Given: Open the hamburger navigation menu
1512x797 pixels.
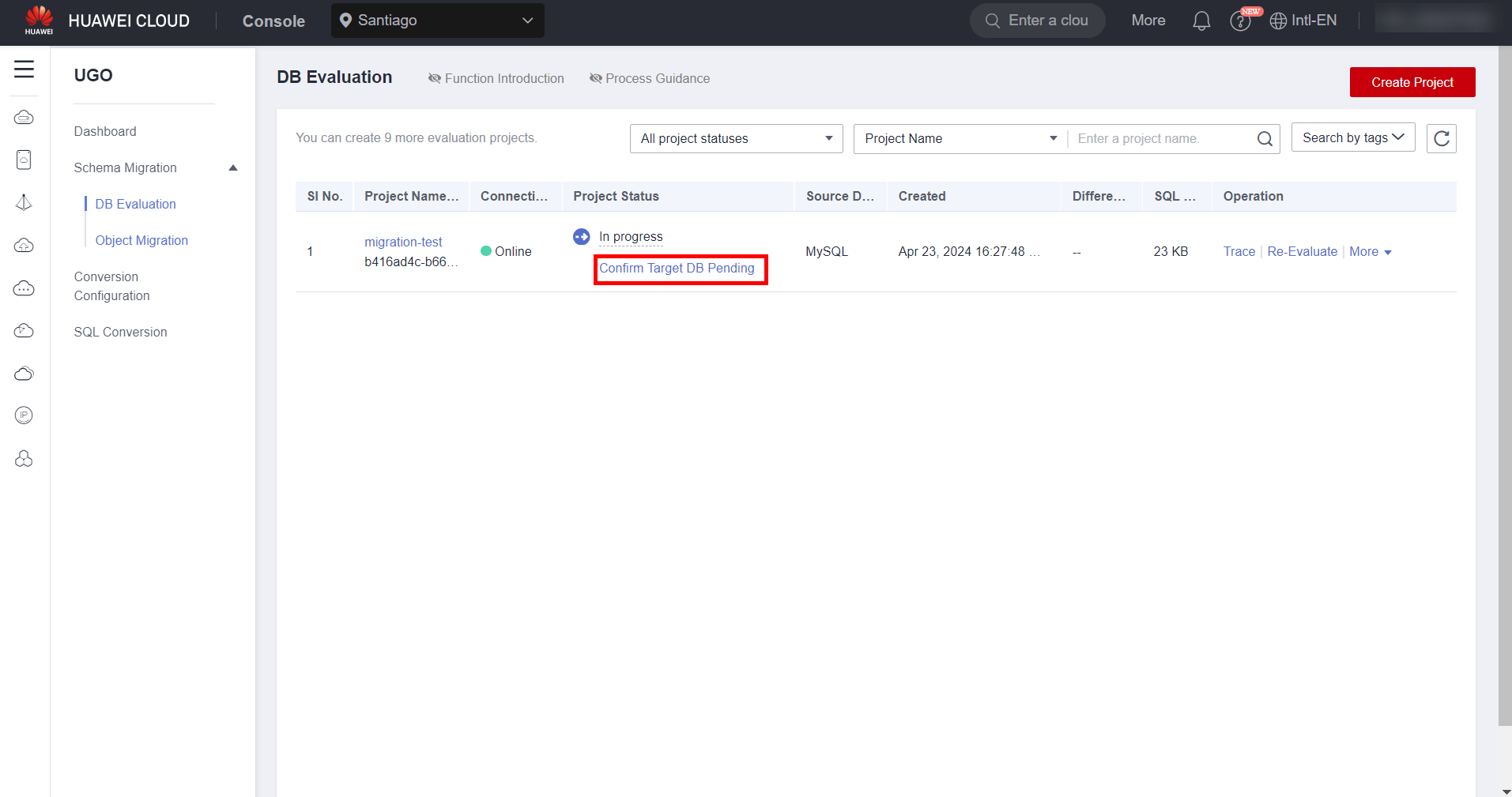Looking at the screenshot, I should click(24, 70).
